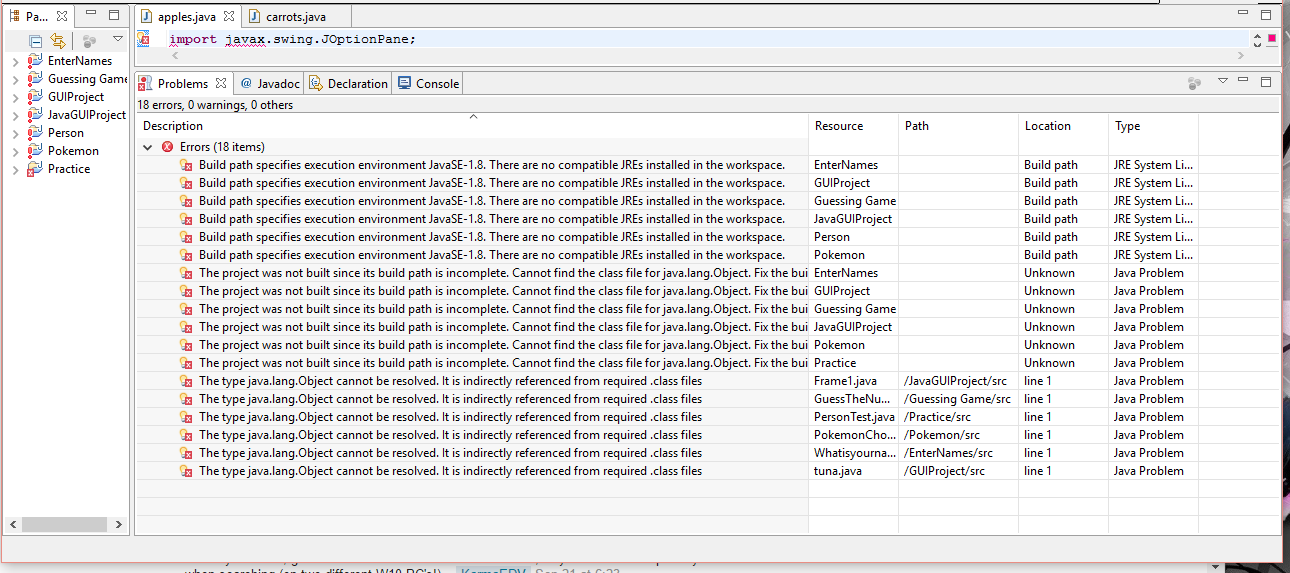This screenshot has width=1290, height=573.
Task: Select the Guessing Game project icon
Action: 35,79
